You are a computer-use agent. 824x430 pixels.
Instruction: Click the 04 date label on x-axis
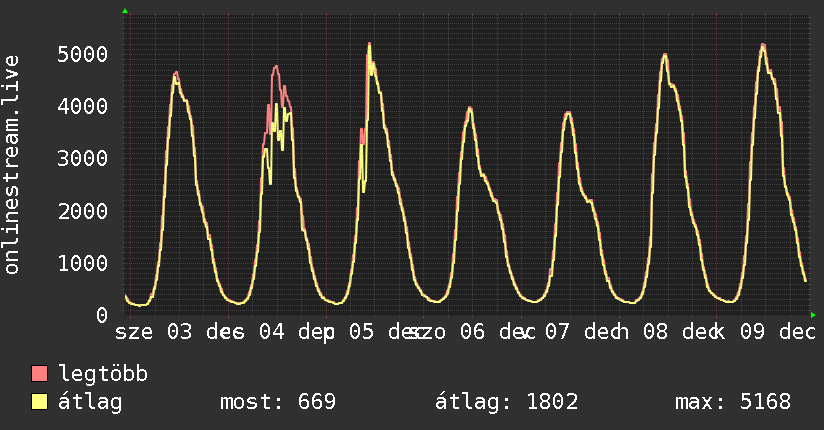pos(272,332)
